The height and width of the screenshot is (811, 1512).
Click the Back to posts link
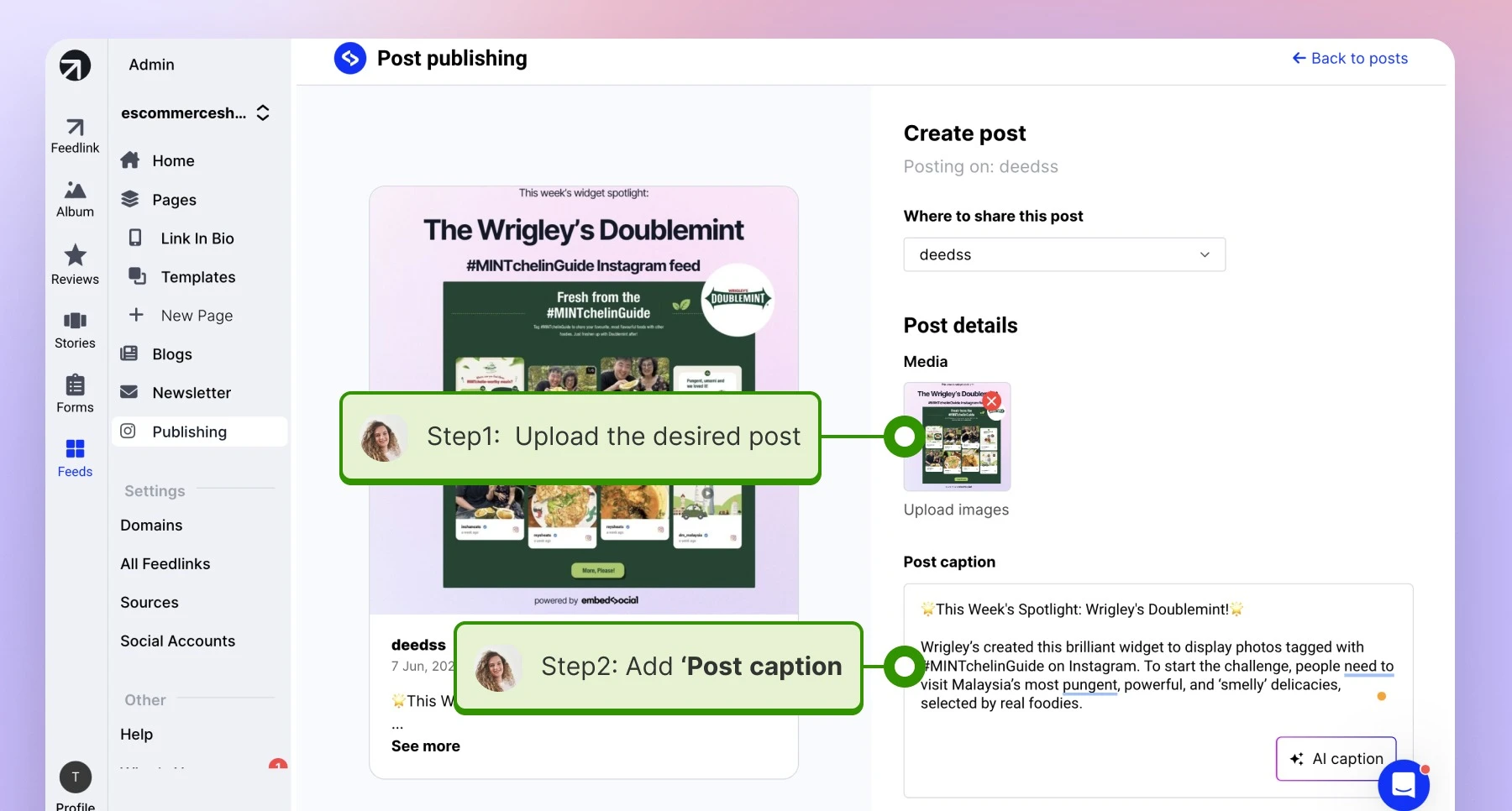(x=1350, y=58)
